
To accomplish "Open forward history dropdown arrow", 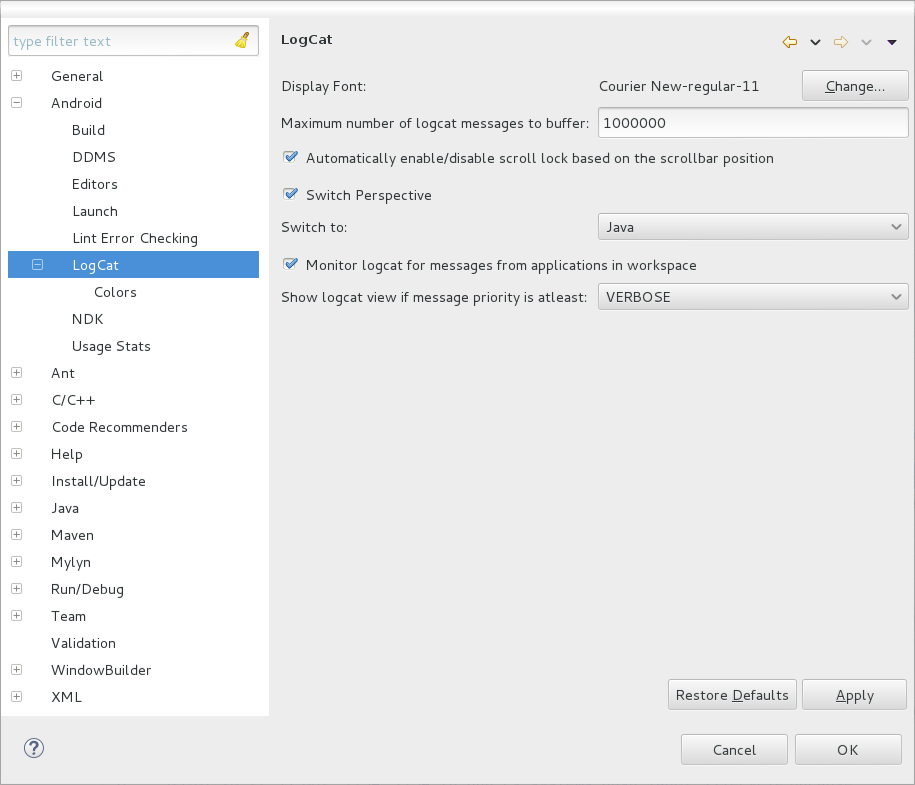I will (867, 42).
